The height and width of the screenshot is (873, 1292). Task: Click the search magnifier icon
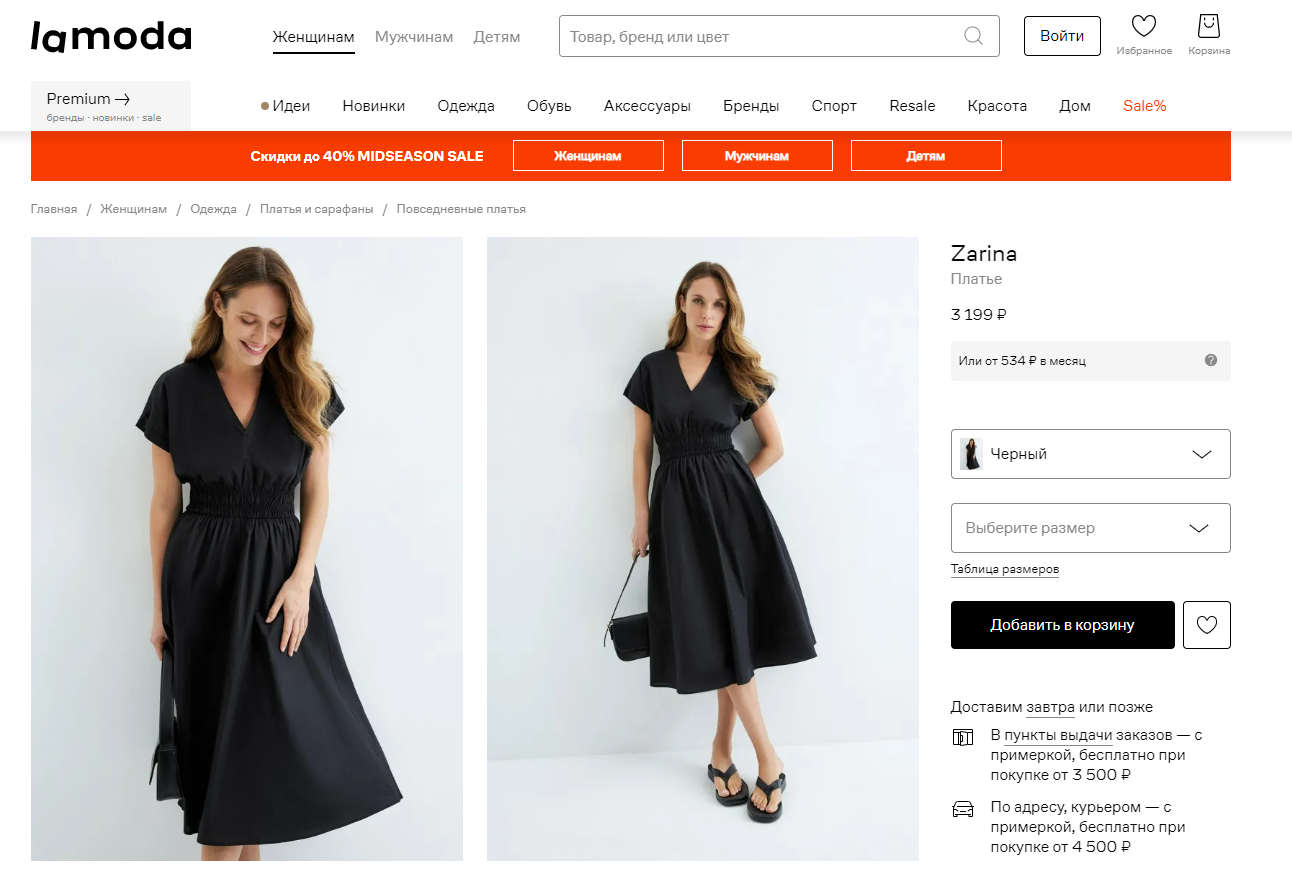(x=973, y=36)
